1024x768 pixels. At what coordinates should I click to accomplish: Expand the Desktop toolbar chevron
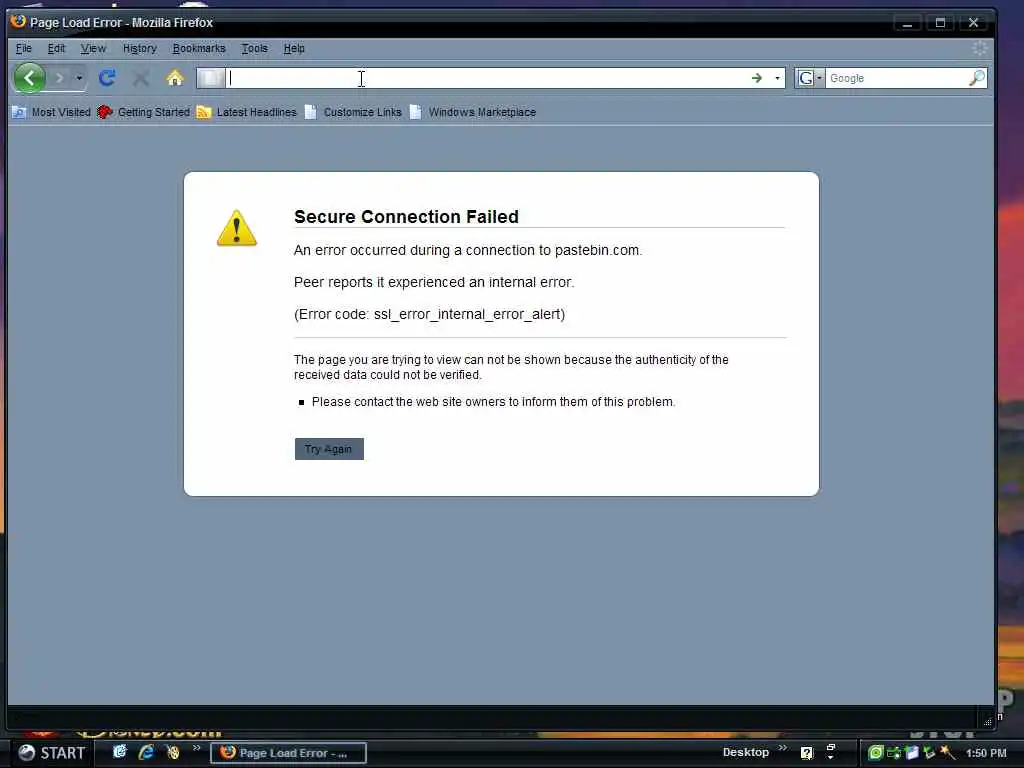click(x=783, y=748)
